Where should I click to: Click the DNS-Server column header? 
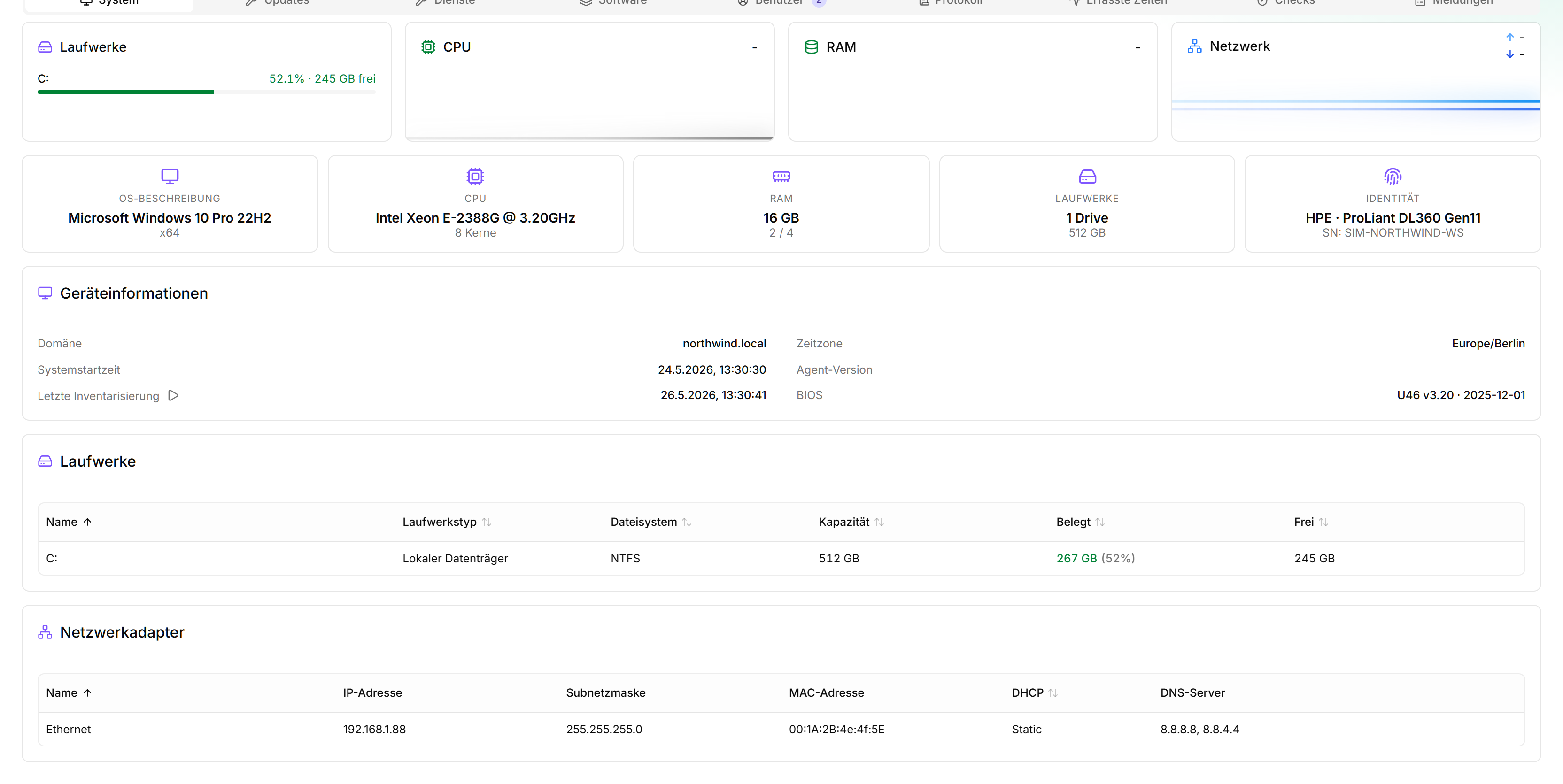(1192, 693)
